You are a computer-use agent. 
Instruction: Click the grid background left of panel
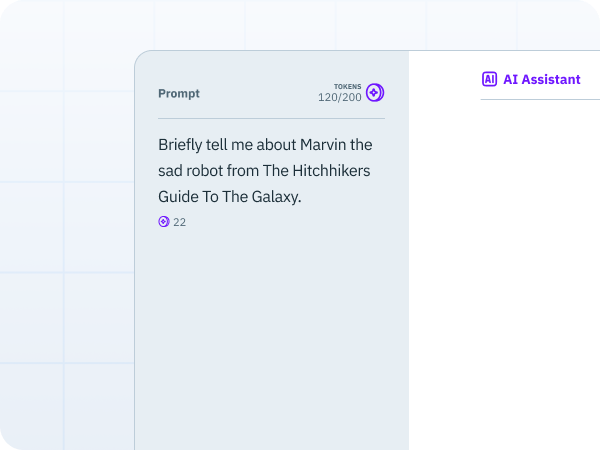click(x=65, y=230)
